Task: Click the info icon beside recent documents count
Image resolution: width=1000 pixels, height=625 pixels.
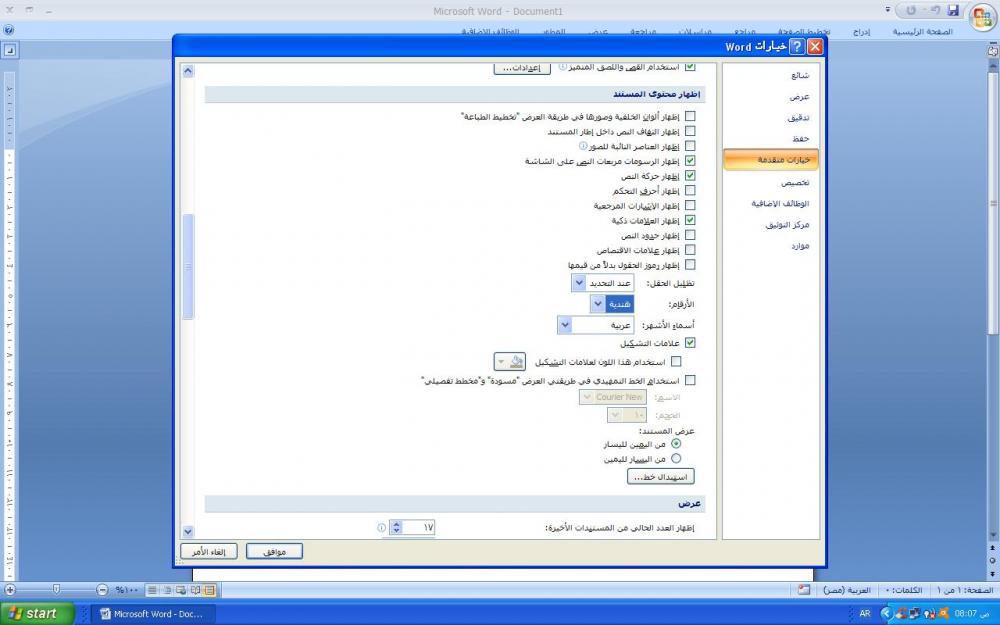Action: [x=381, y=527]
